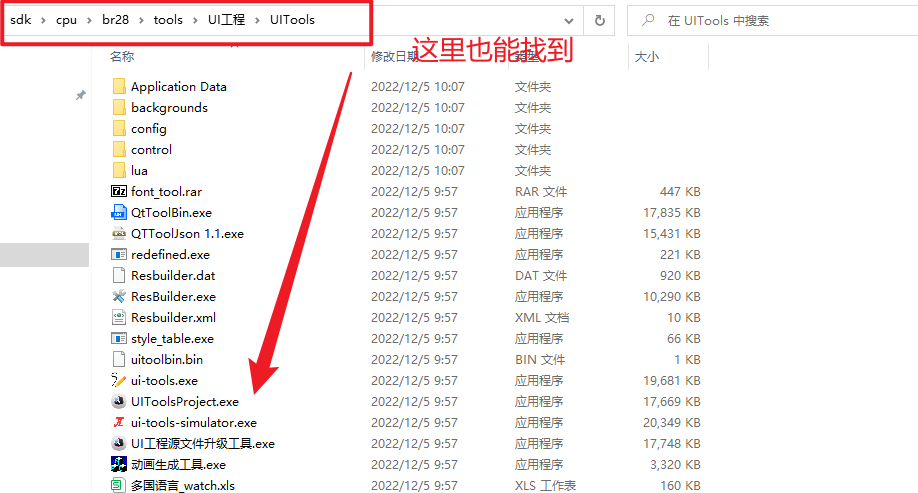The width and height of the screenshot is (918, 493).
Task: Expand the chevron after tools in the path
Action: pos(195,20)
